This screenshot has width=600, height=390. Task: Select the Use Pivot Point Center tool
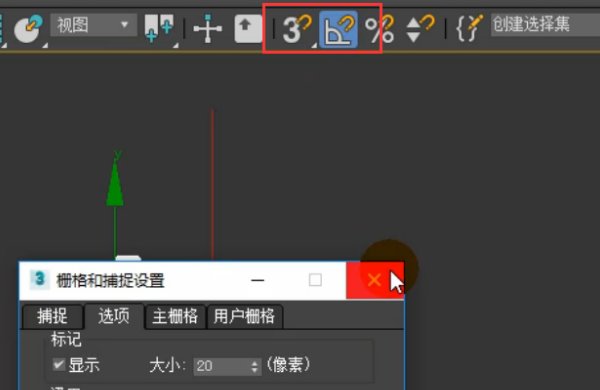click(x=159, y=29)
